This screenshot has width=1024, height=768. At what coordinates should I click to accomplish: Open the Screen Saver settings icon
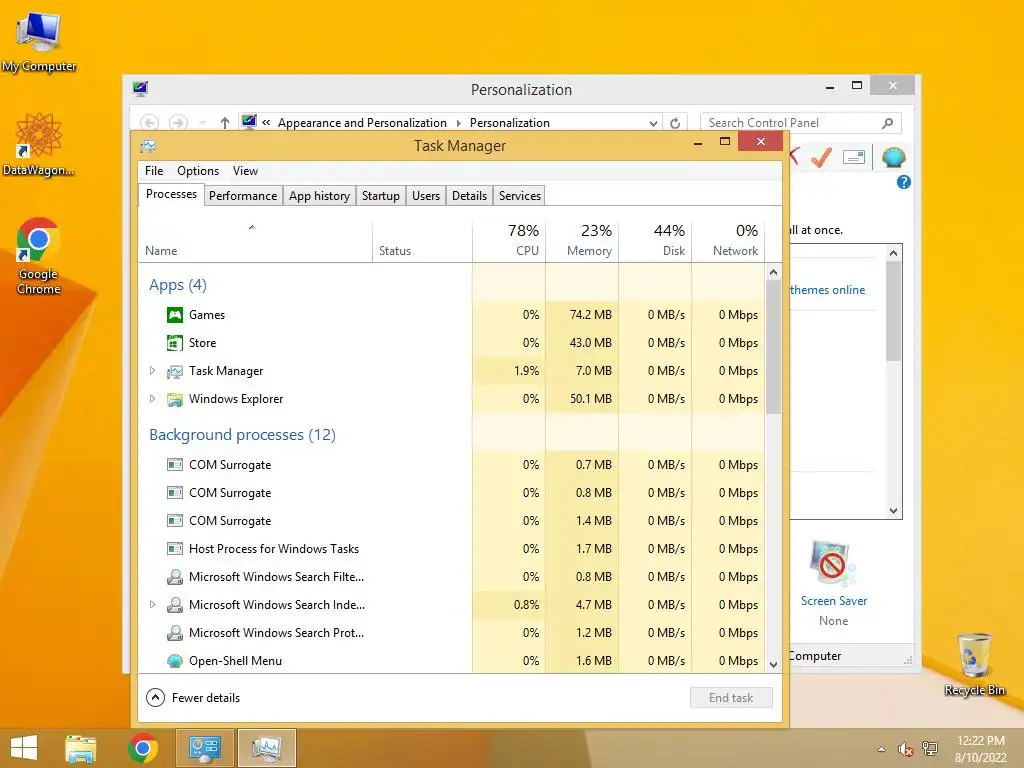tap(832, 564)
